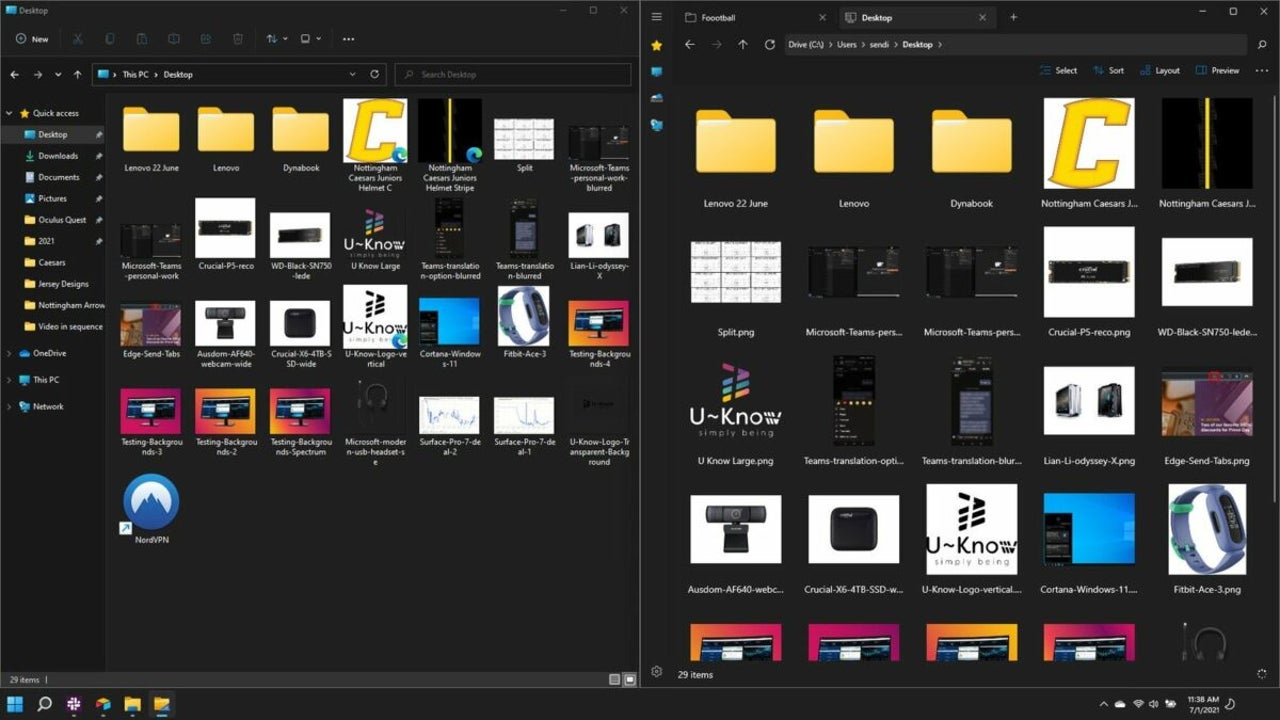Select the Cut icon in Explorer toolbar
Screen dimensions: 1280x720
pos(76,39)
